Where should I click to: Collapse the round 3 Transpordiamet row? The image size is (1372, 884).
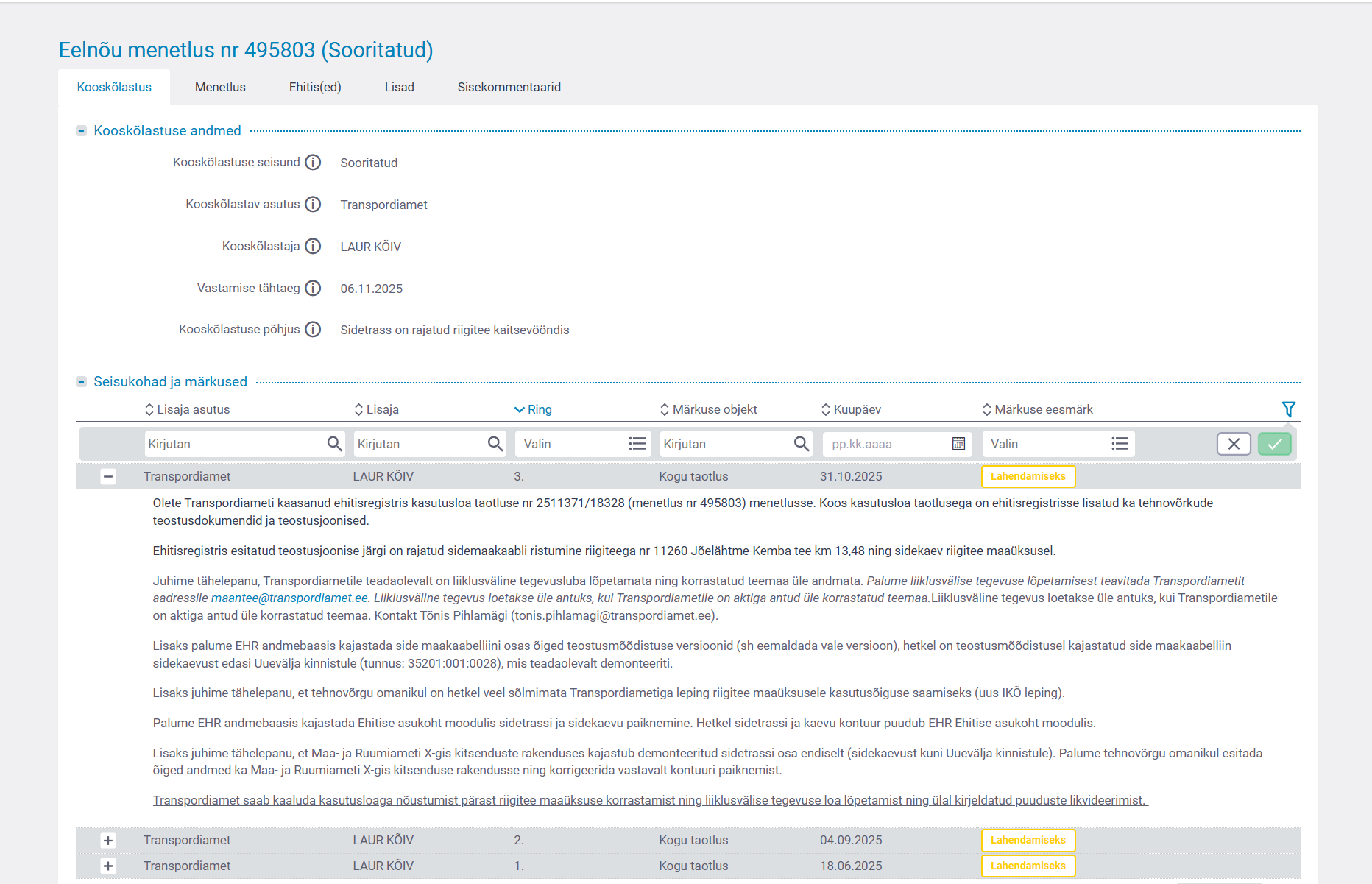click(x=108, y=477)
